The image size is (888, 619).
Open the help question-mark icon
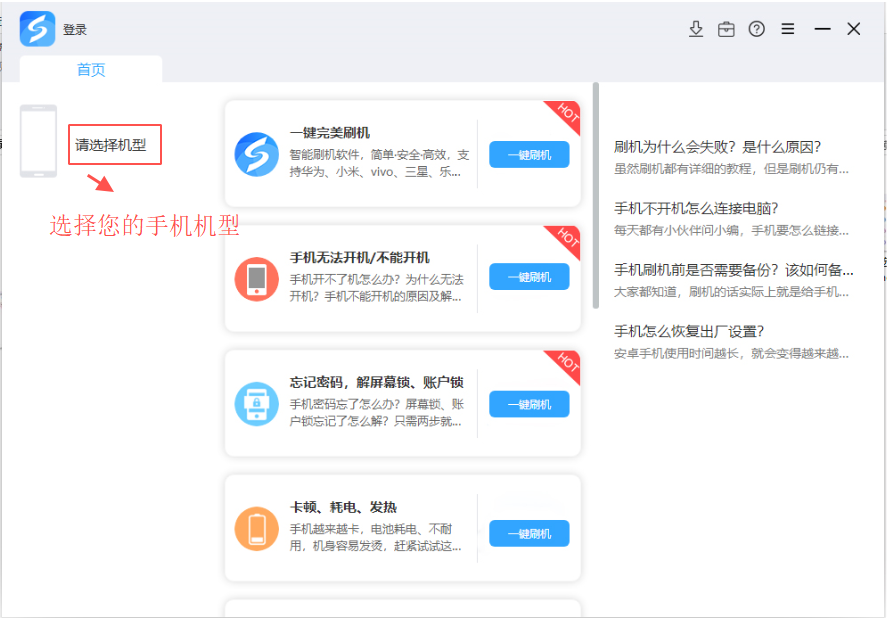click(756, 29)
